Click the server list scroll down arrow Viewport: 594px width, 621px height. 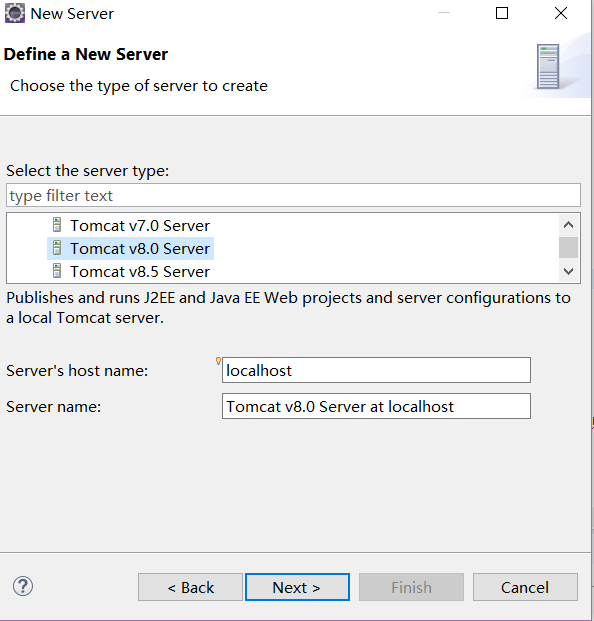568,271
